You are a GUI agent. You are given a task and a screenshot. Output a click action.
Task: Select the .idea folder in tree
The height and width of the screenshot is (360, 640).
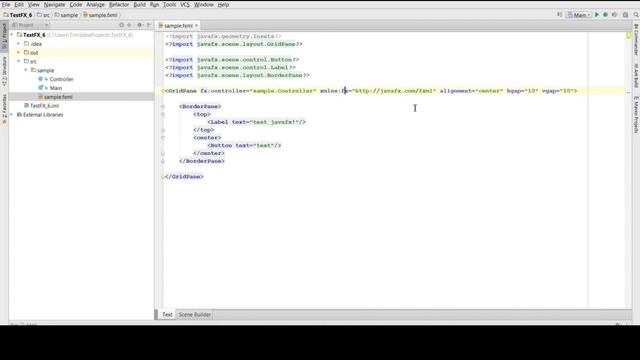click(x=36, y=44)
